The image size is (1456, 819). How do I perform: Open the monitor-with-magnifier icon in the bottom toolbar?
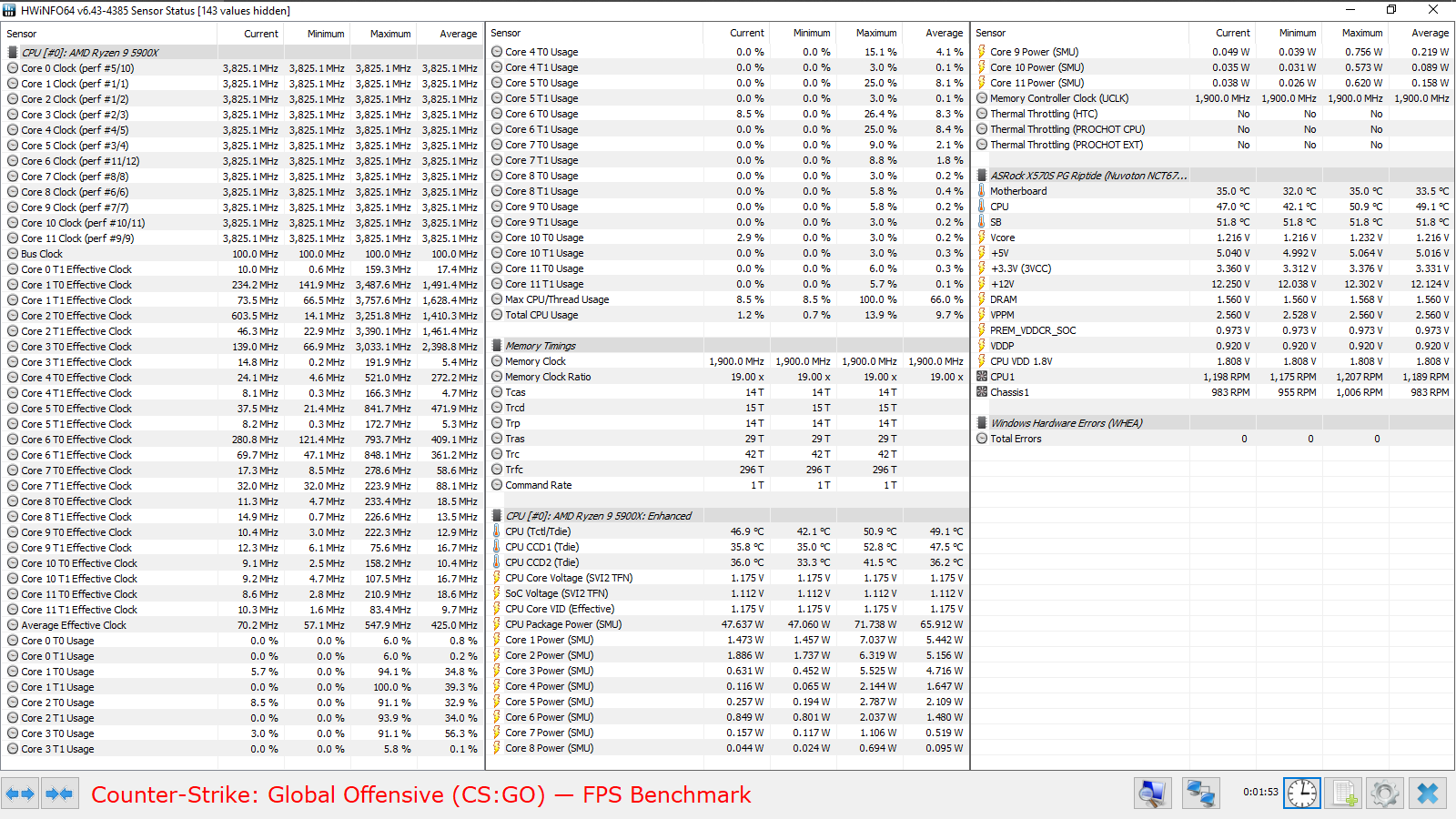[1152, 794]
